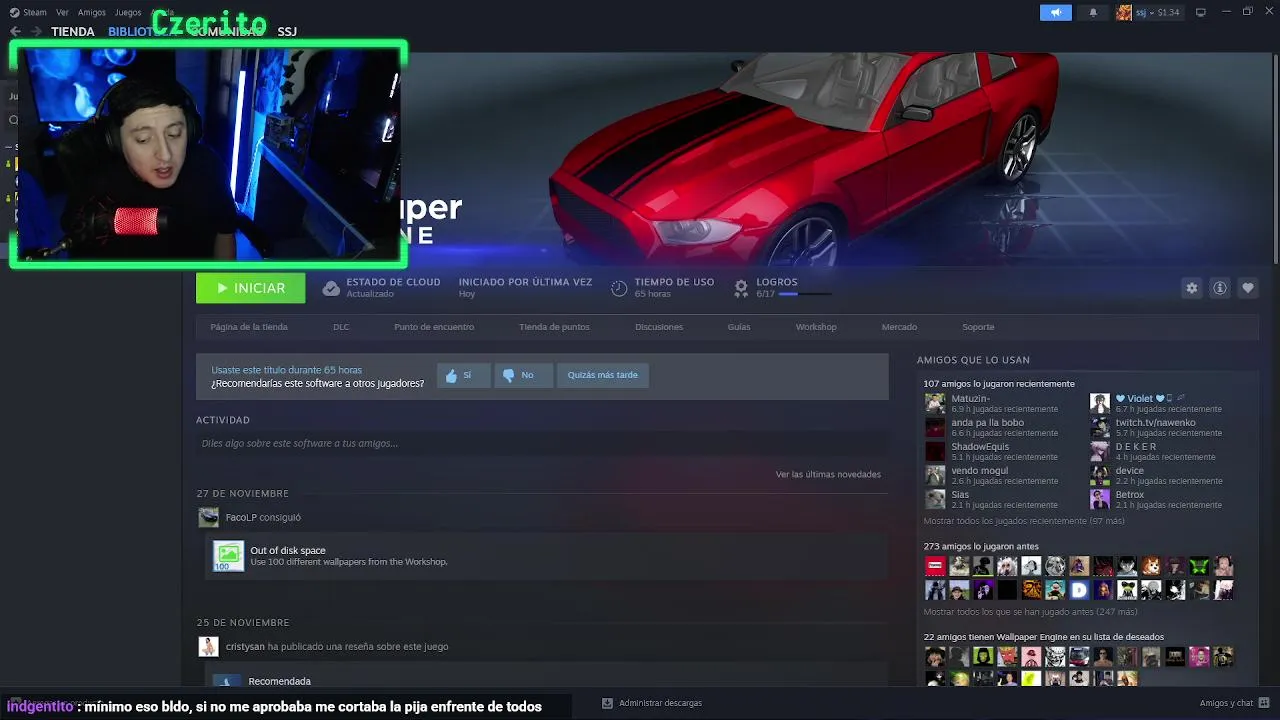The height and width of the screenshot is (720, 1280).
Task: Click Sias friend avatar
Action: click(935, 499)
